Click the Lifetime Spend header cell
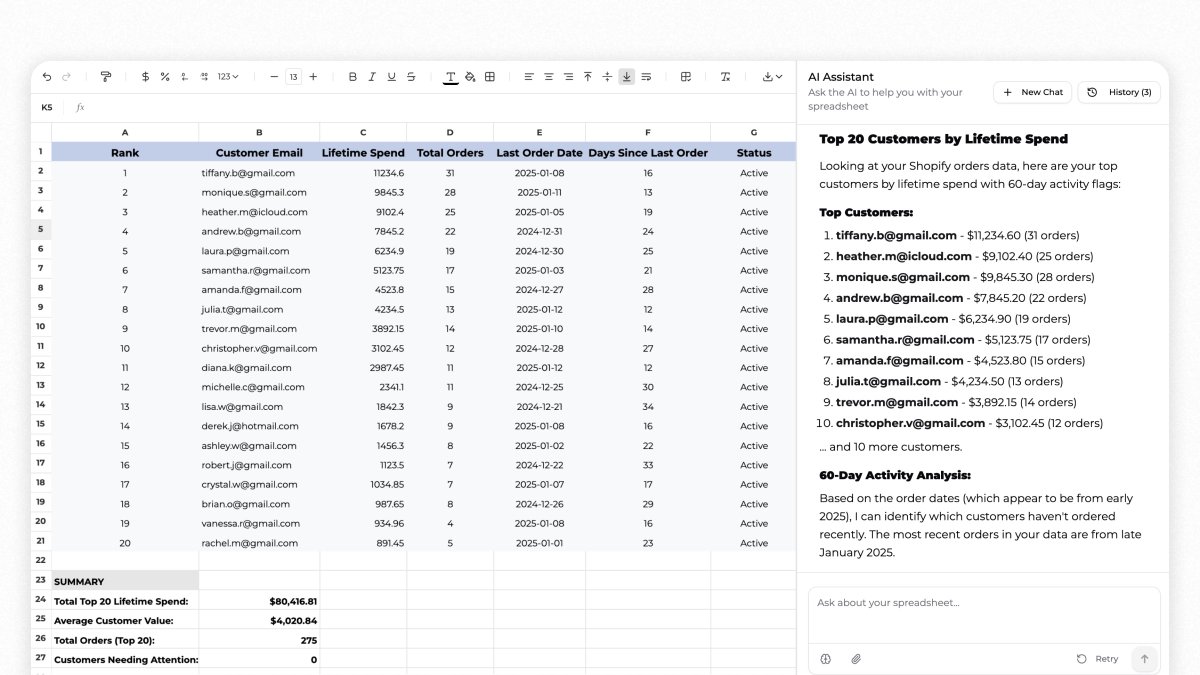The width and height of the screenshot is (1200, 675). 363,153
